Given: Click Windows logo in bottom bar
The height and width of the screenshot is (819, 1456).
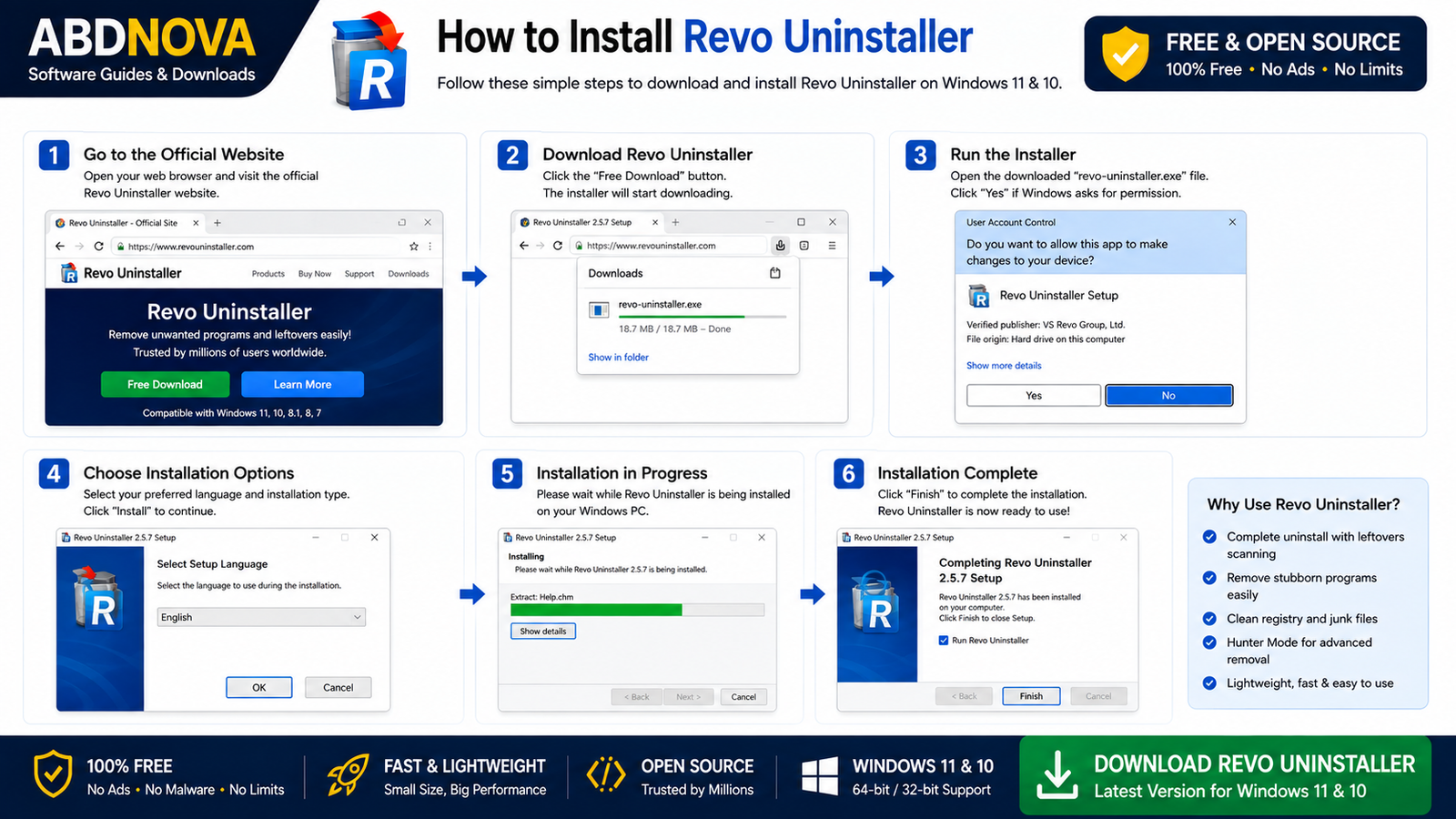Looking at the screenshot, I should coord(820,776).
